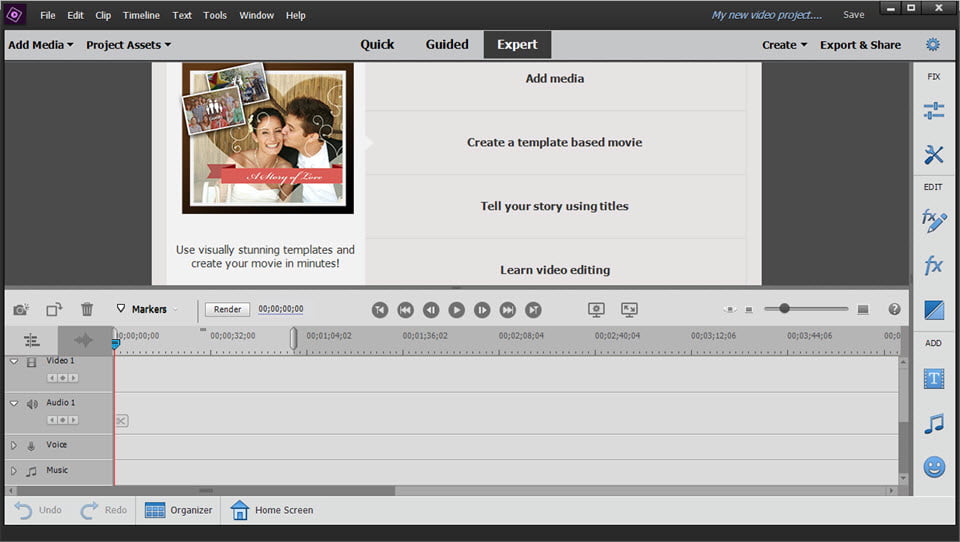Go to previous edit point
The height and width of the screenshot is (542, 960).
[405, 310]
